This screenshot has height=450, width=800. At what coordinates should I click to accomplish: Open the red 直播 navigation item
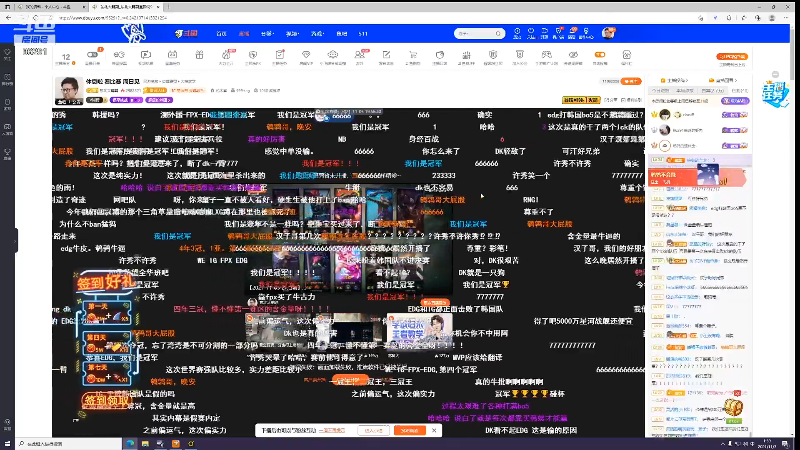tap(244, 34)
